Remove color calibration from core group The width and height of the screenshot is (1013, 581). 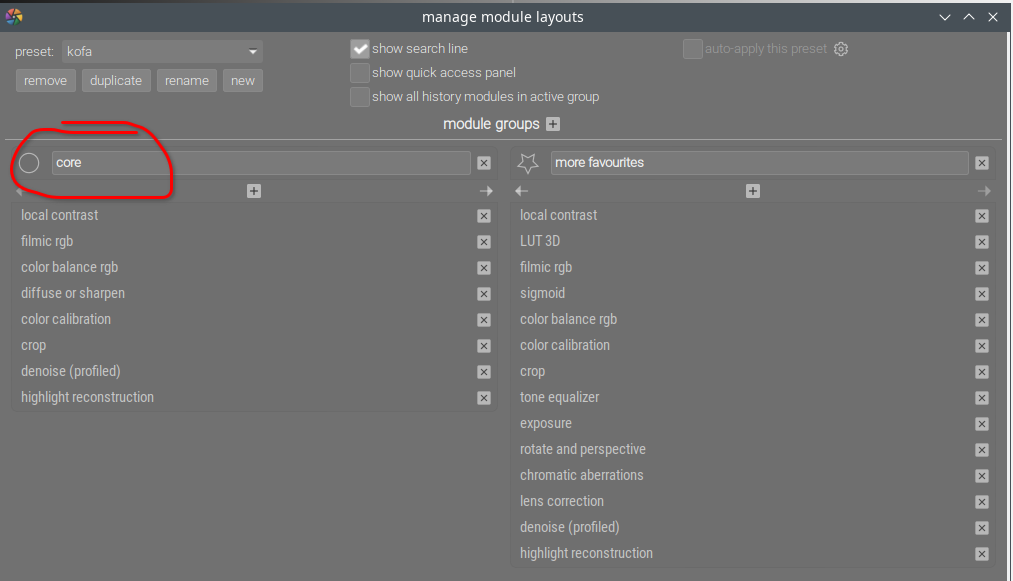coord(484,320)
